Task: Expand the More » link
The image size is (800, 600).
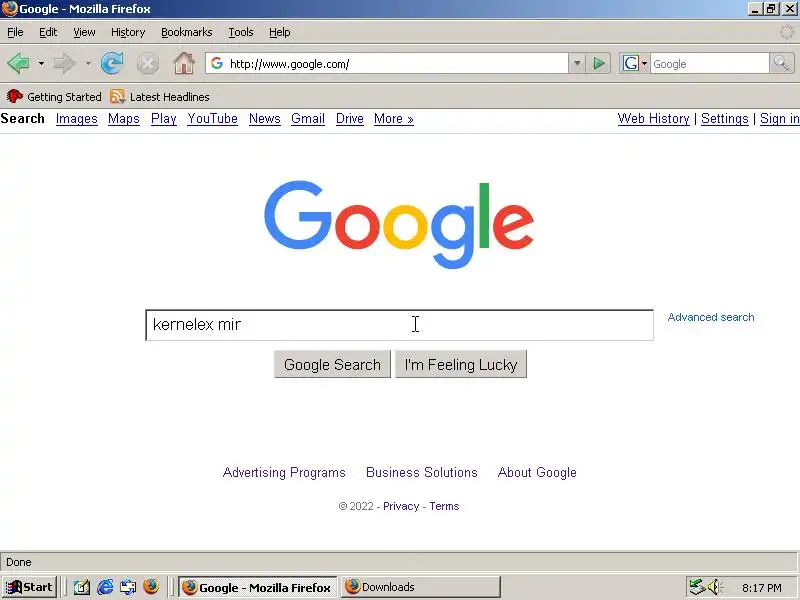Action: click(393, 119)
